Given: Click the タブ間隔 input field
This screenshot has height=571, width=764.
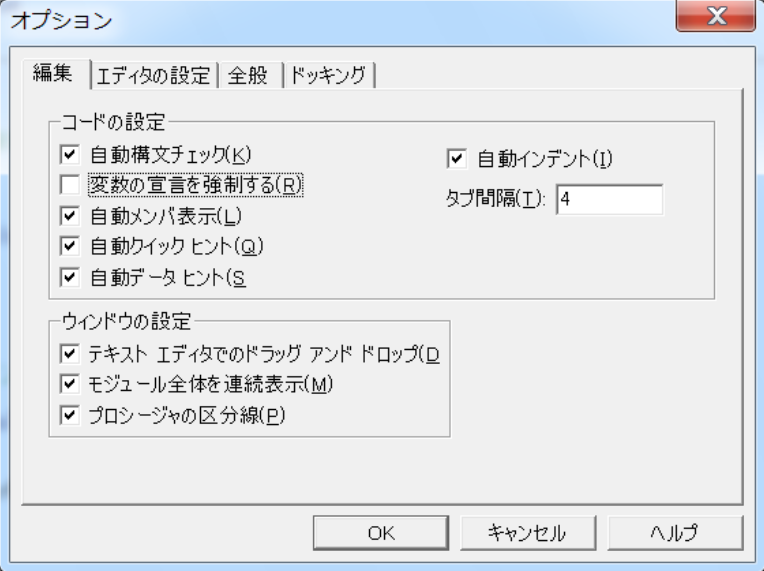Looking at the screenshot, I should click(609, 199).
